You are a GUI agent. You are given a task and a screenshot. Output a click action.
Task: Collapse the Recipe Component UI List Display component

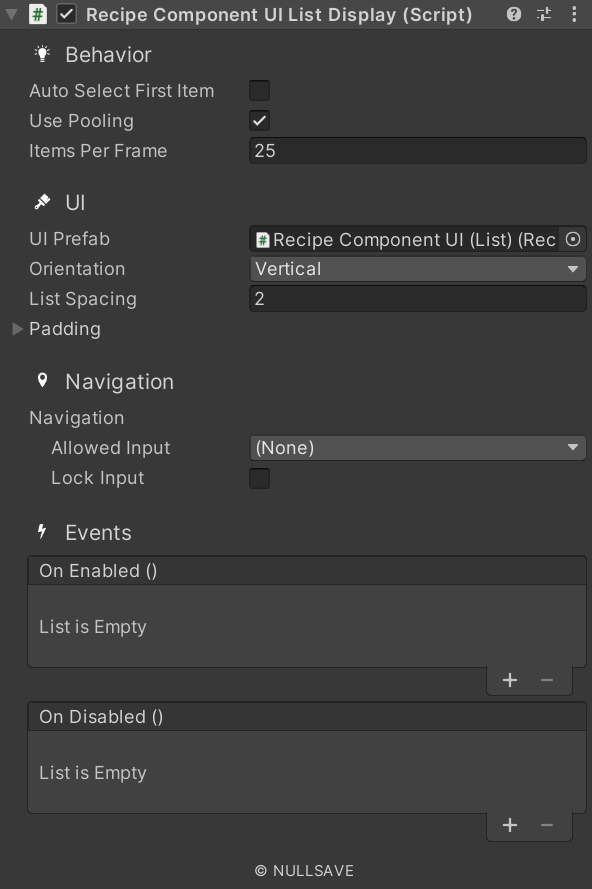pos(10,14)
